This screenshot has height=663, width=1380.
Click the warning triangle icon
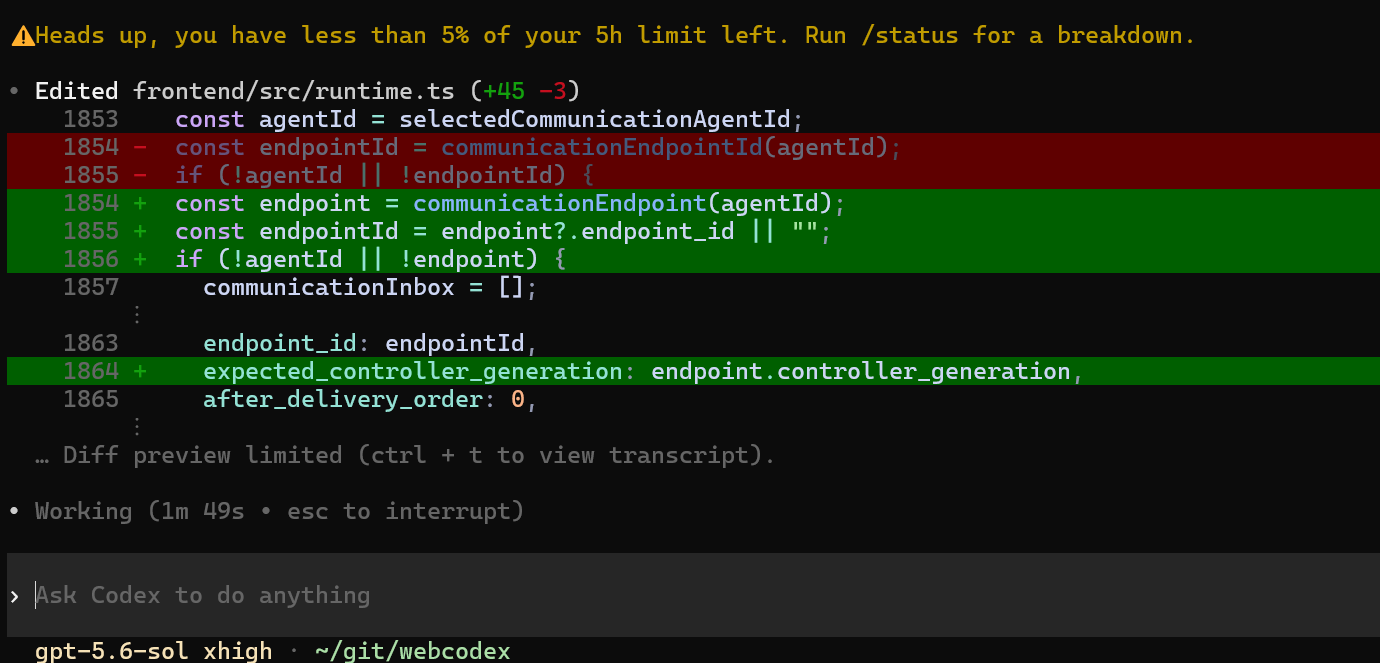click(22, 37)
